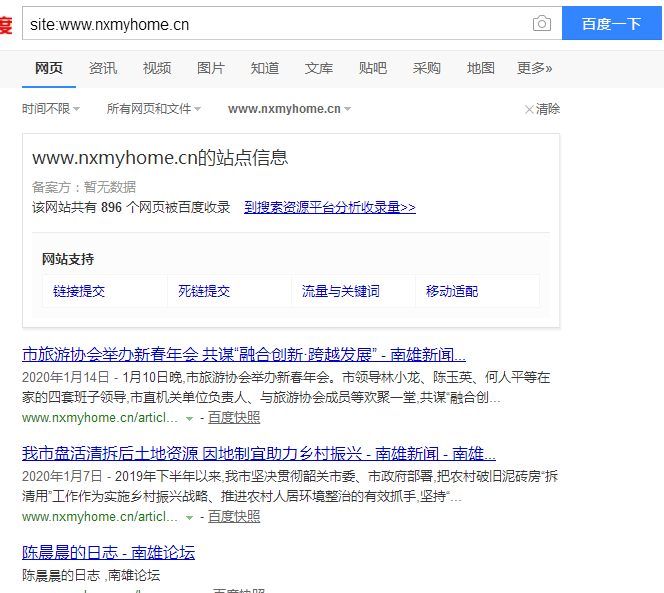Click the www.nxmyhome.cn的站点信息 heading
The width and height of the screenshot is (664, 593).
click(x=160, y=158)
